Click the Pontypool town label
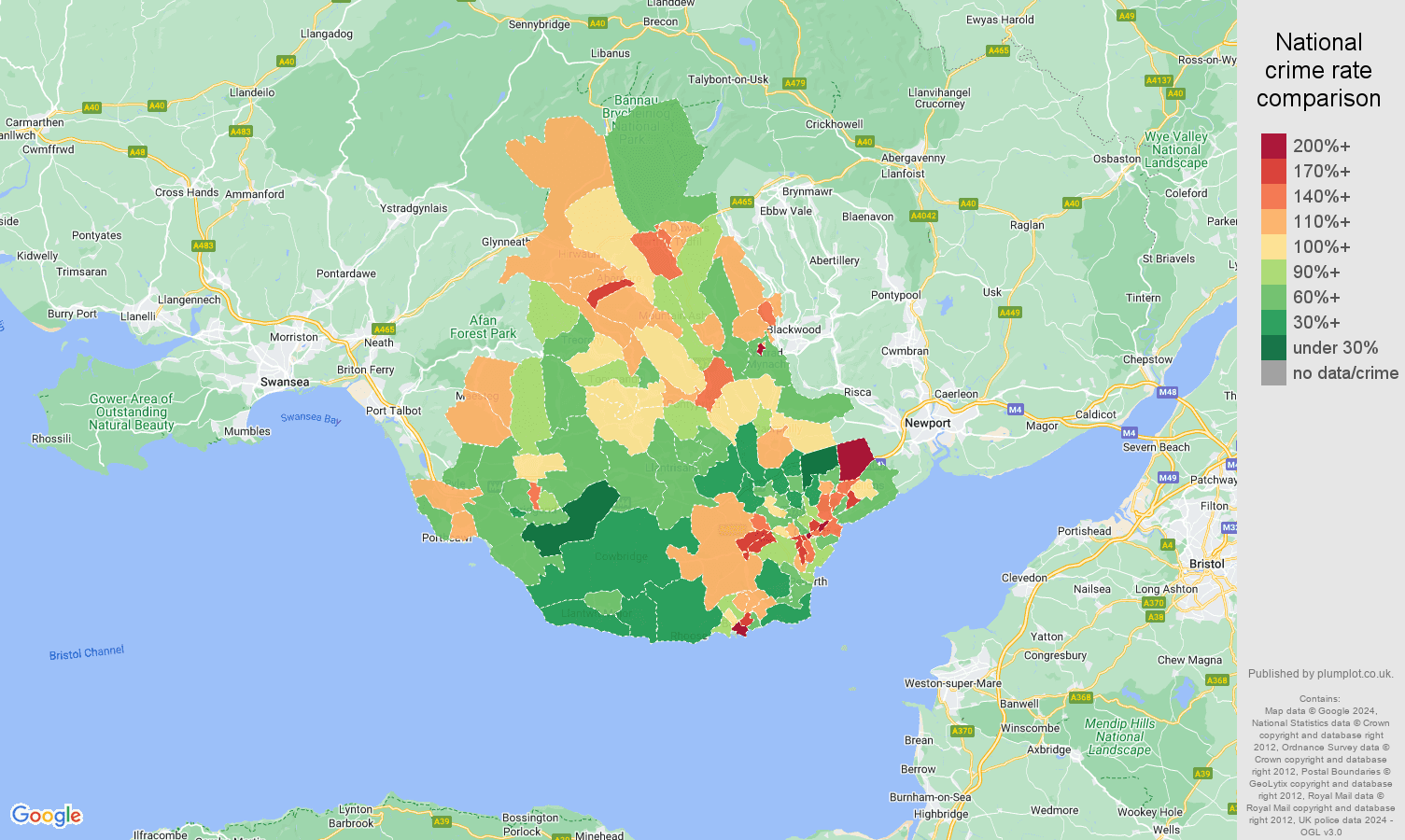Screen dimensions: 1405x840 895,295
